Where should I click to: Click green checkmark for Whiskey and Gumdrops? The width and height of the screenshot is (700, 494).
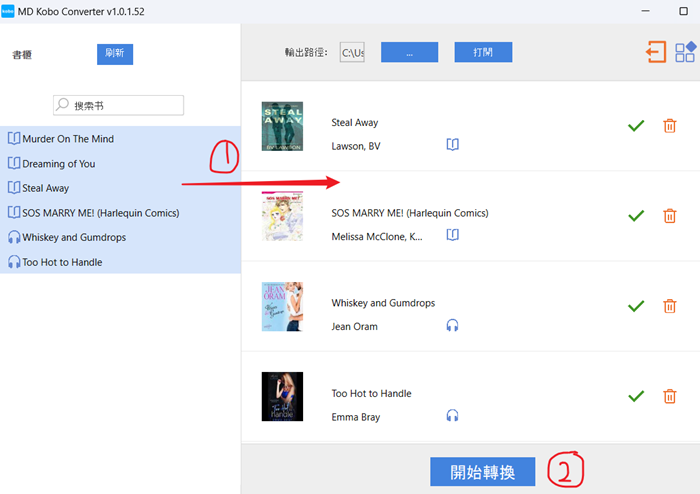pos(636,306)
